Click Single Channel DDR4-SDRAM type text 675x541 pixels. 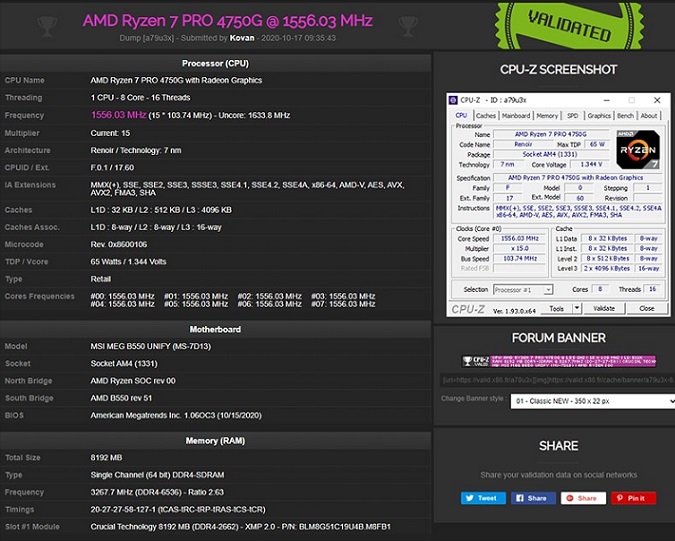tap(157, 475)
